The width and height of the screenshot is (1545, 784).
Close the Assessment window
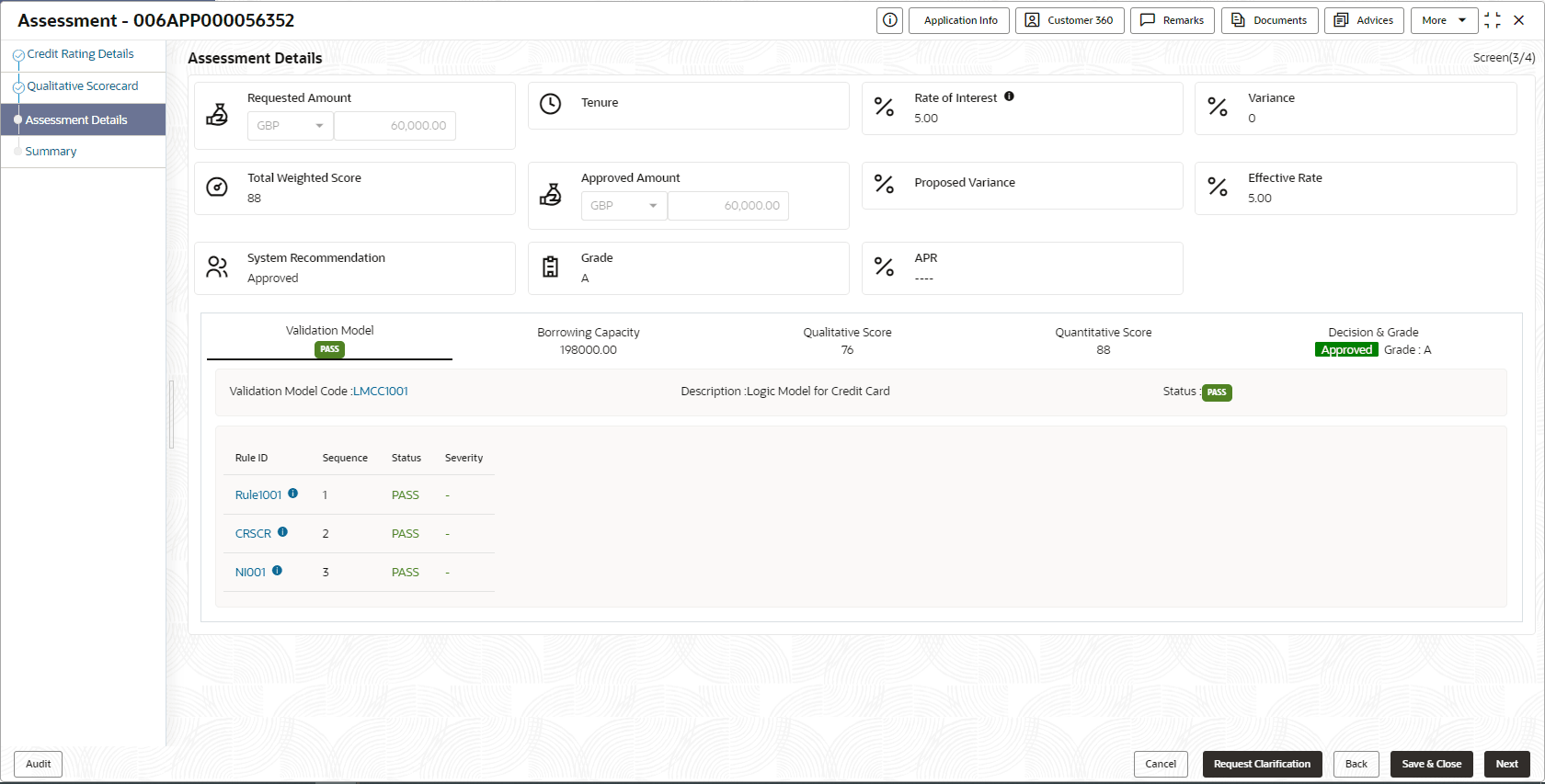click(1519, 20)
